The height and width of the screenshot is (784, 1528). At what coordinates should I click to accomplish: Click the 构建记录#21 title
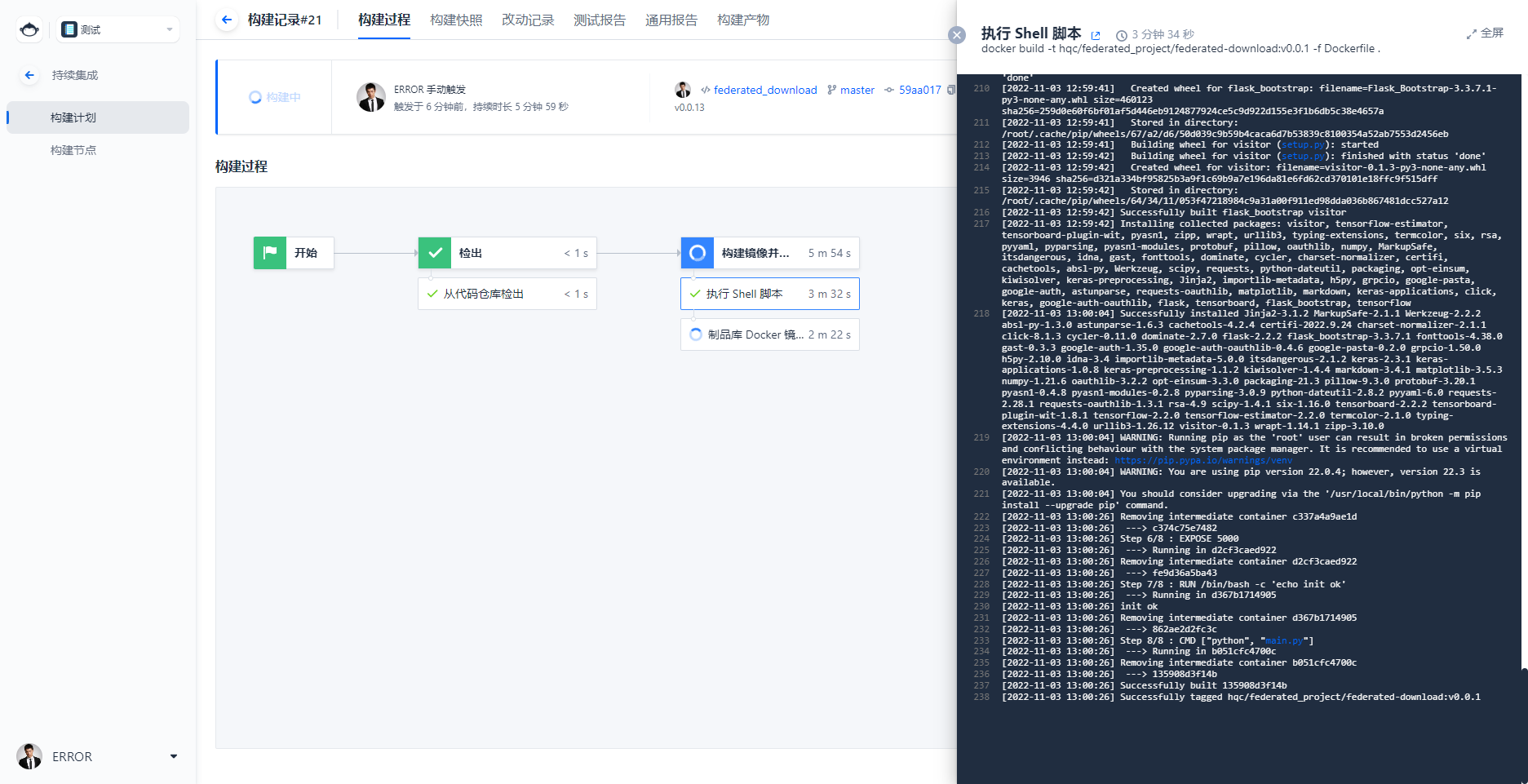click(285, 20)
